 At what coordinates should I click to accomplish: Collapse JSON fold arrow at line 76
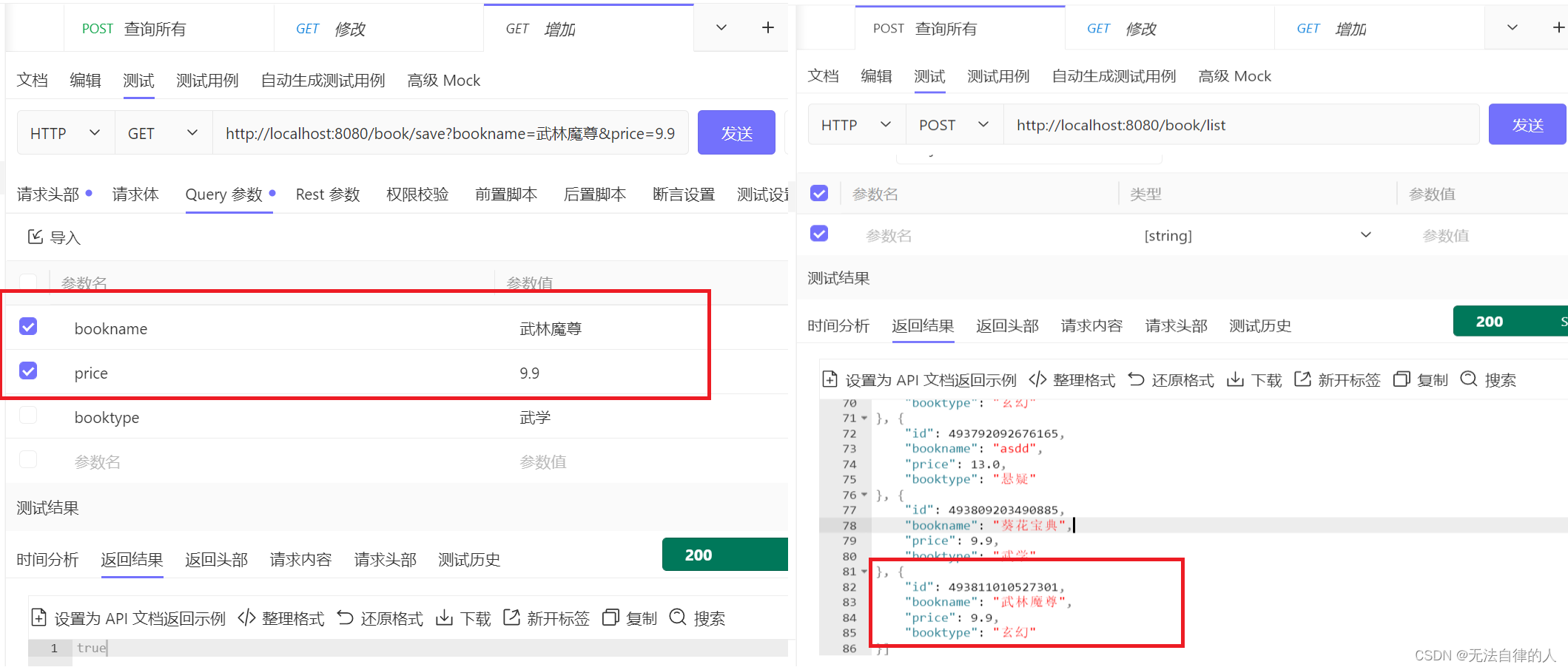coord(864,495)
